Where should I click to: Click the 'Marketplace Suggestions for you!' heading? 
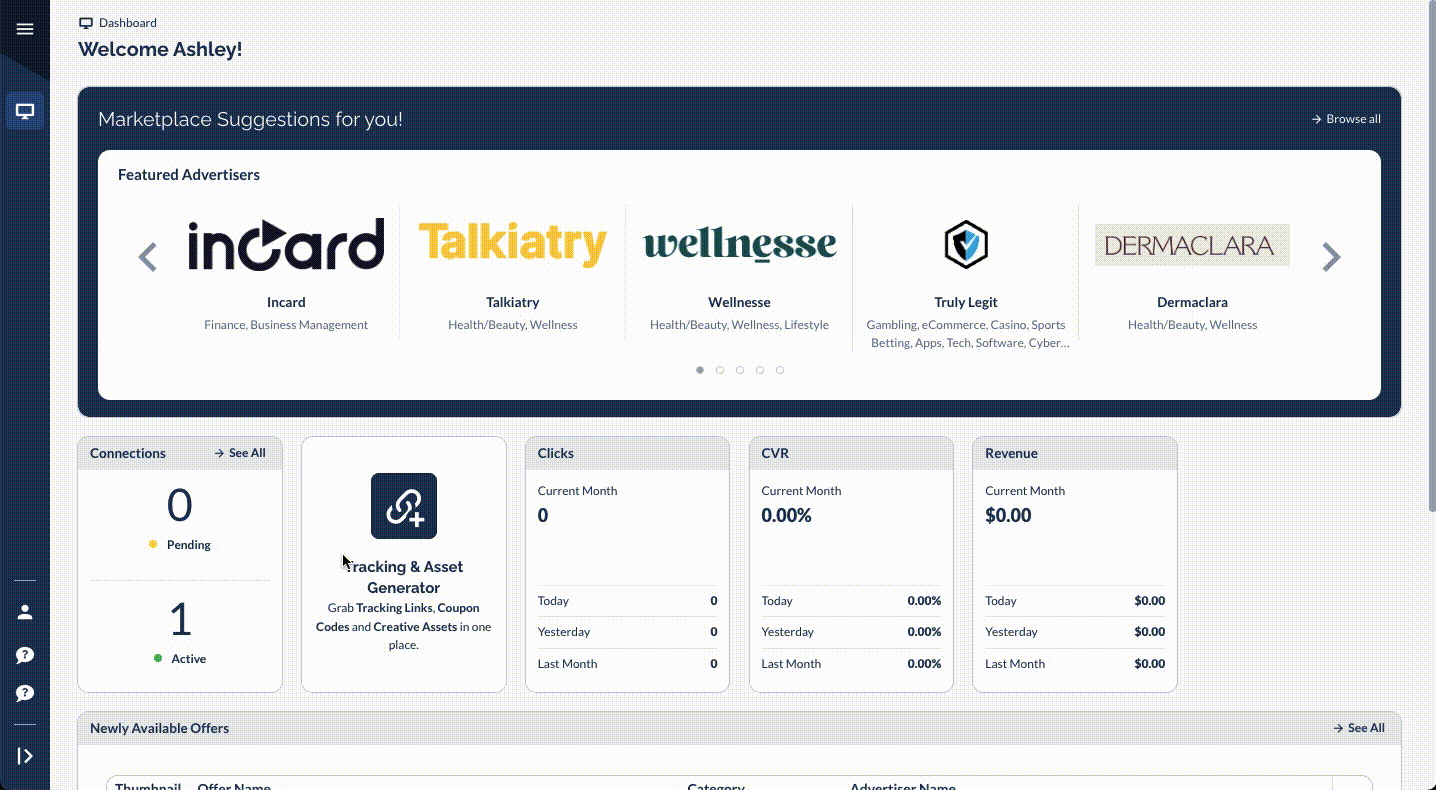250,119
